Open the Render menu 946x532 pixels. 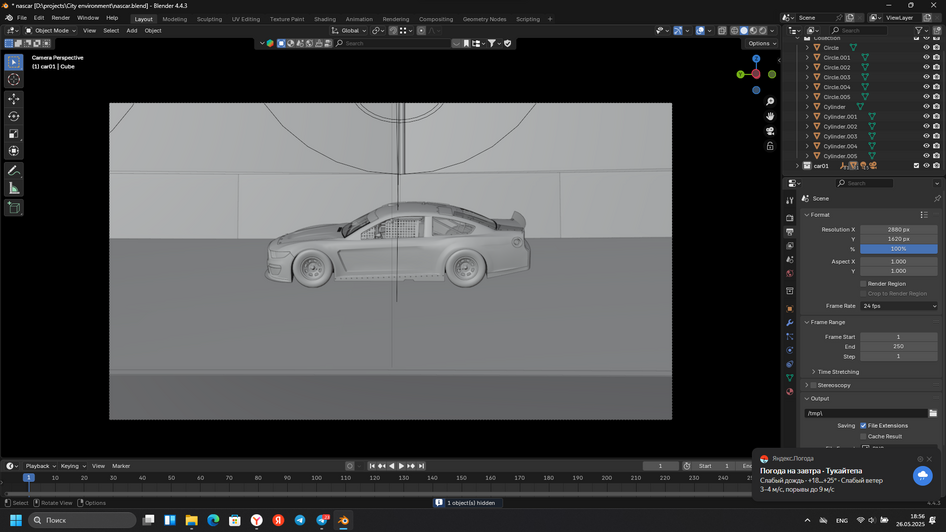pyautogui.click(x=61, y=18)
